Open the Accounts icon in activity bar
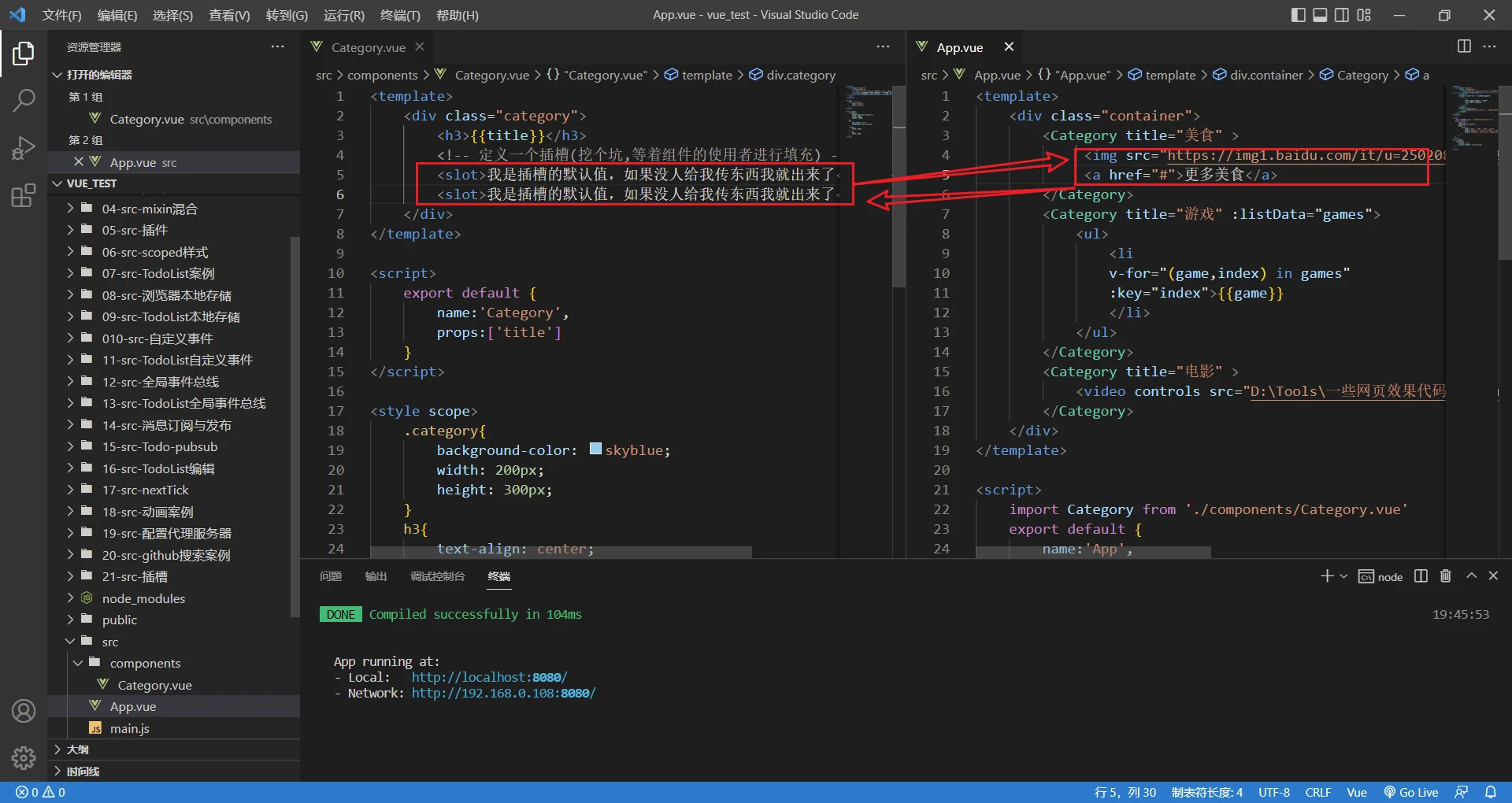This screenshot has width=1512, height=803. click(x=24, y=711)
